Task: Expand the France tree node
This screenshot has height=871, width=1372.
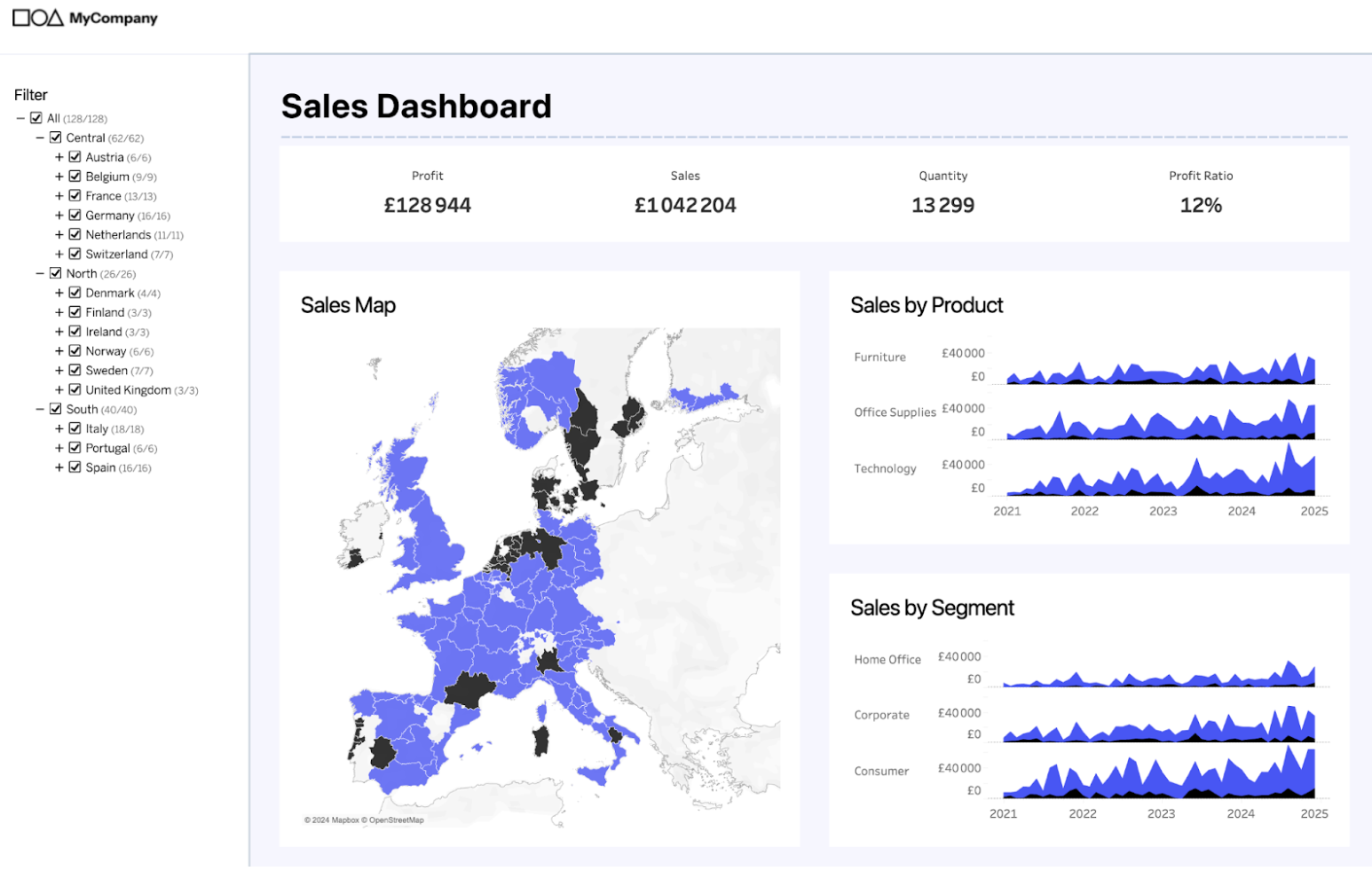Action: tap(59, 196)
